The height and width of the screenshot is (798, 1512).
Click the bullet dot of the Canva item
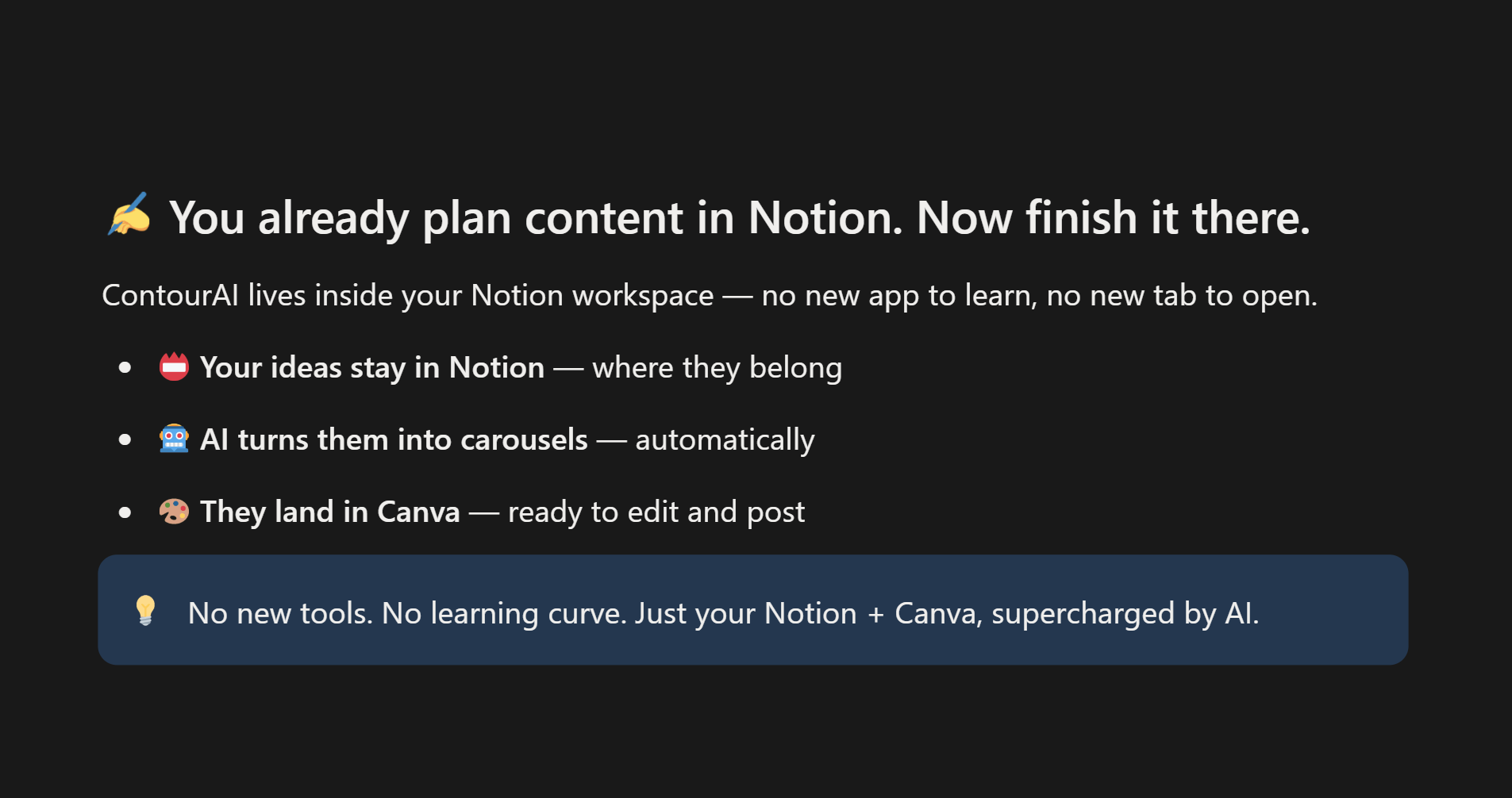pyautogui.click(x=125, y=512)
